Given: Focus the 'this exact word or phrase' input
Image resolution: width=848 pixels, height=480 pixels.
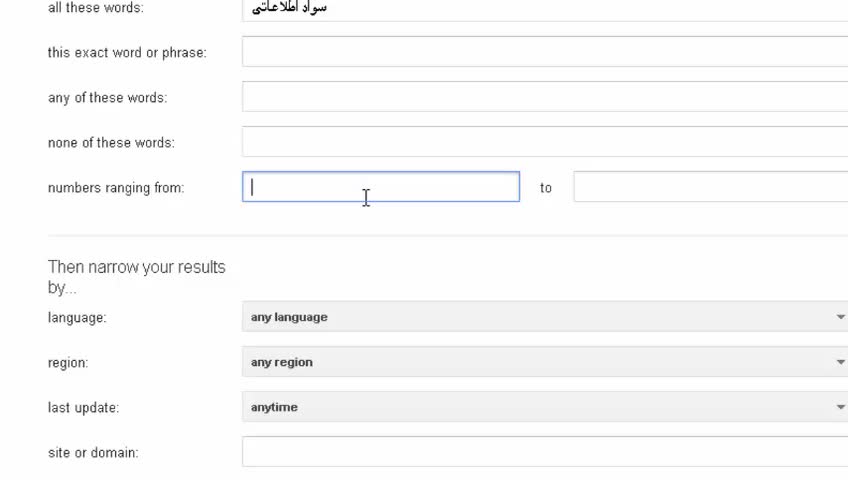Looking at the screenshot, I should pos(545,52).
